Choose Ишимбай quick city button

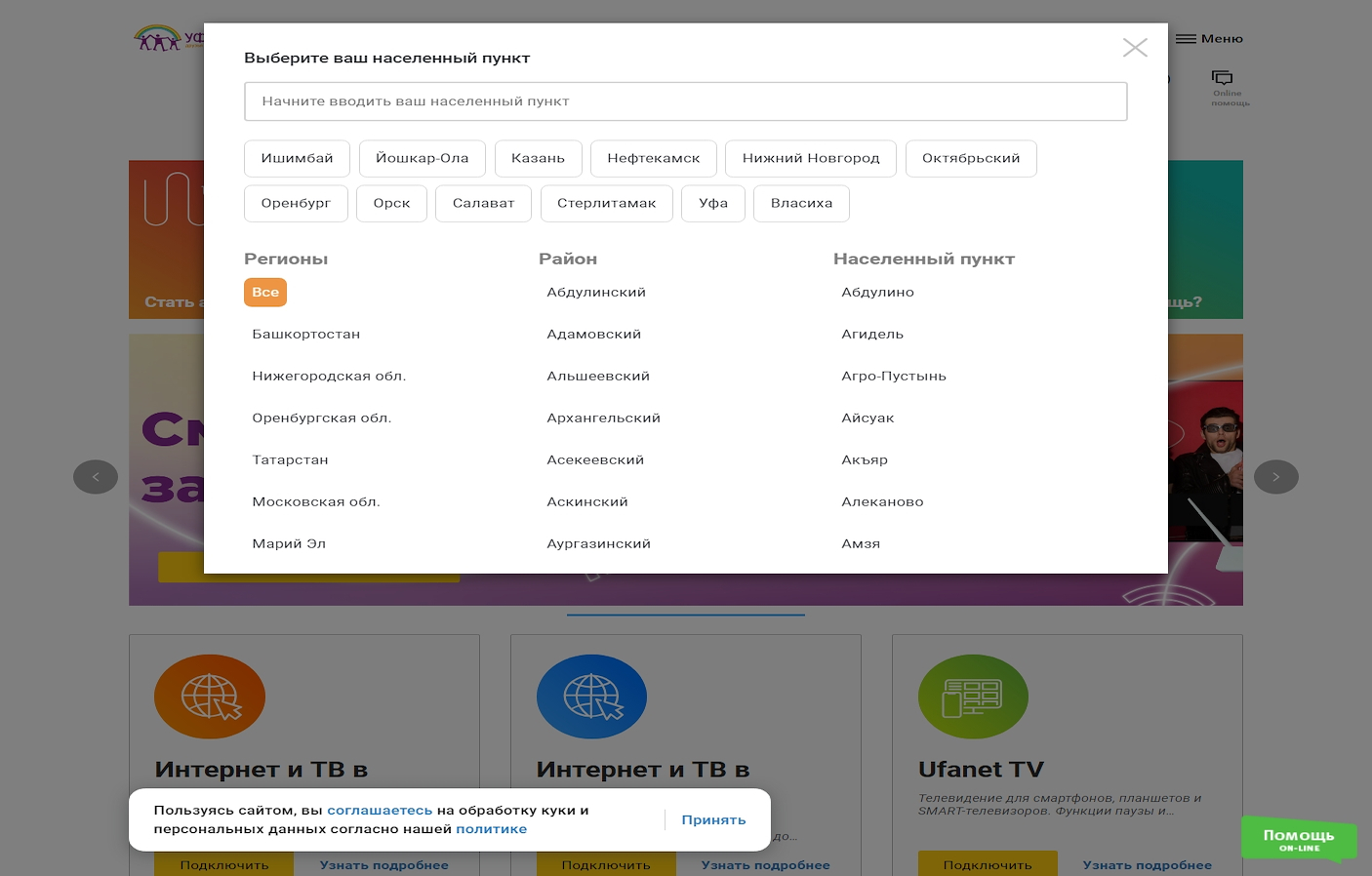(x=298, y=158)
